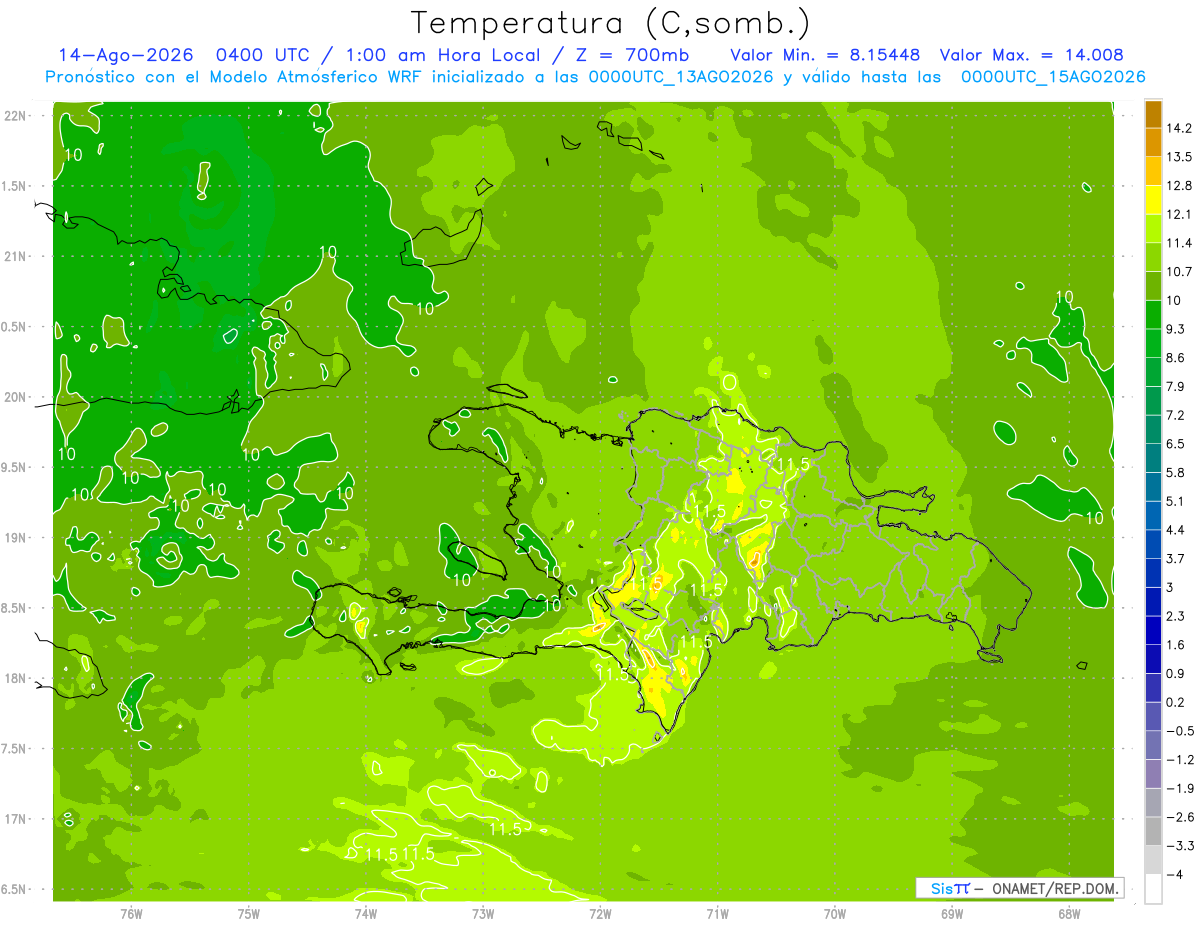Pick the dark orange swatch above 14.2
Image resolution: width=1200 pixels, height=927 pixels.
pos(1153,114)
